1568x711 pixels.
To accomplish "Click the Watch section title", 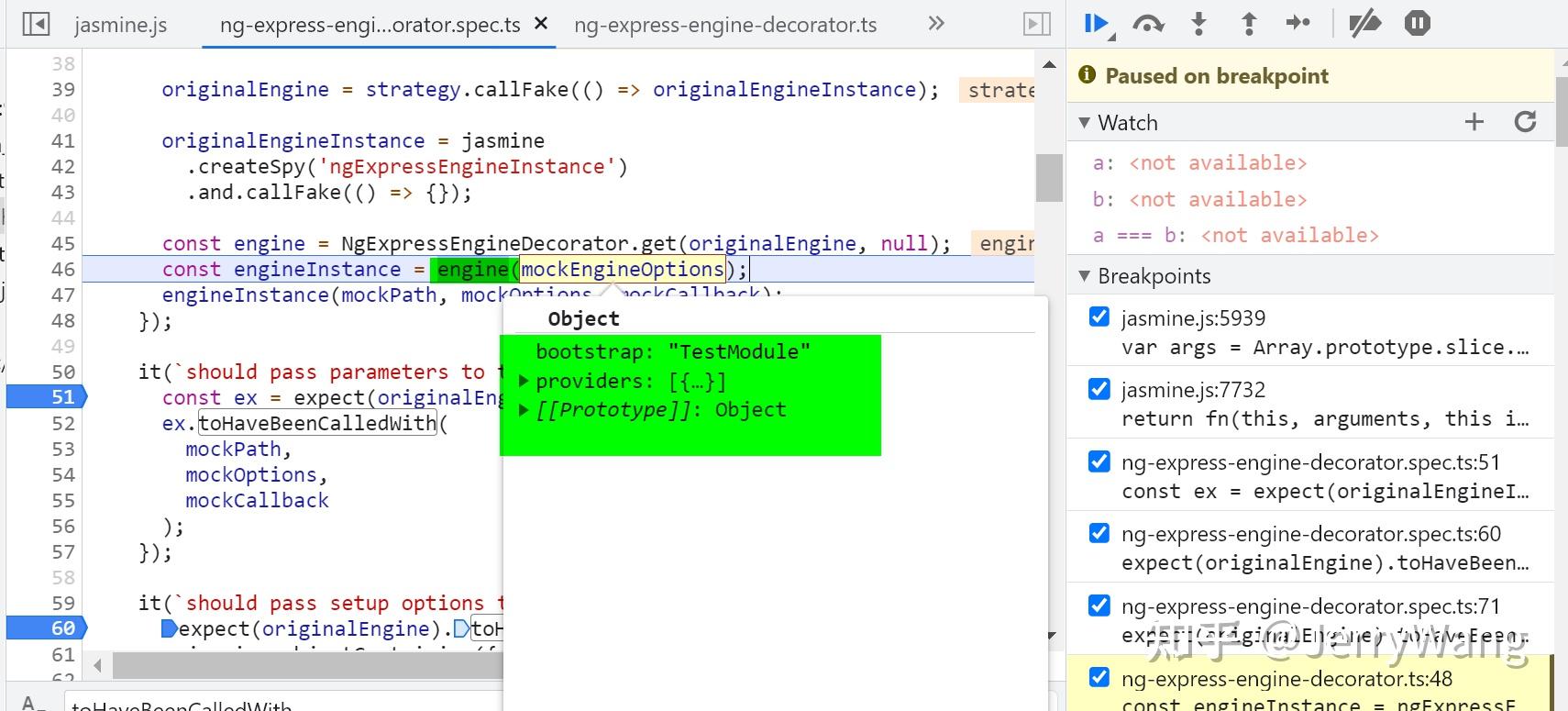I will [1128, 122].
